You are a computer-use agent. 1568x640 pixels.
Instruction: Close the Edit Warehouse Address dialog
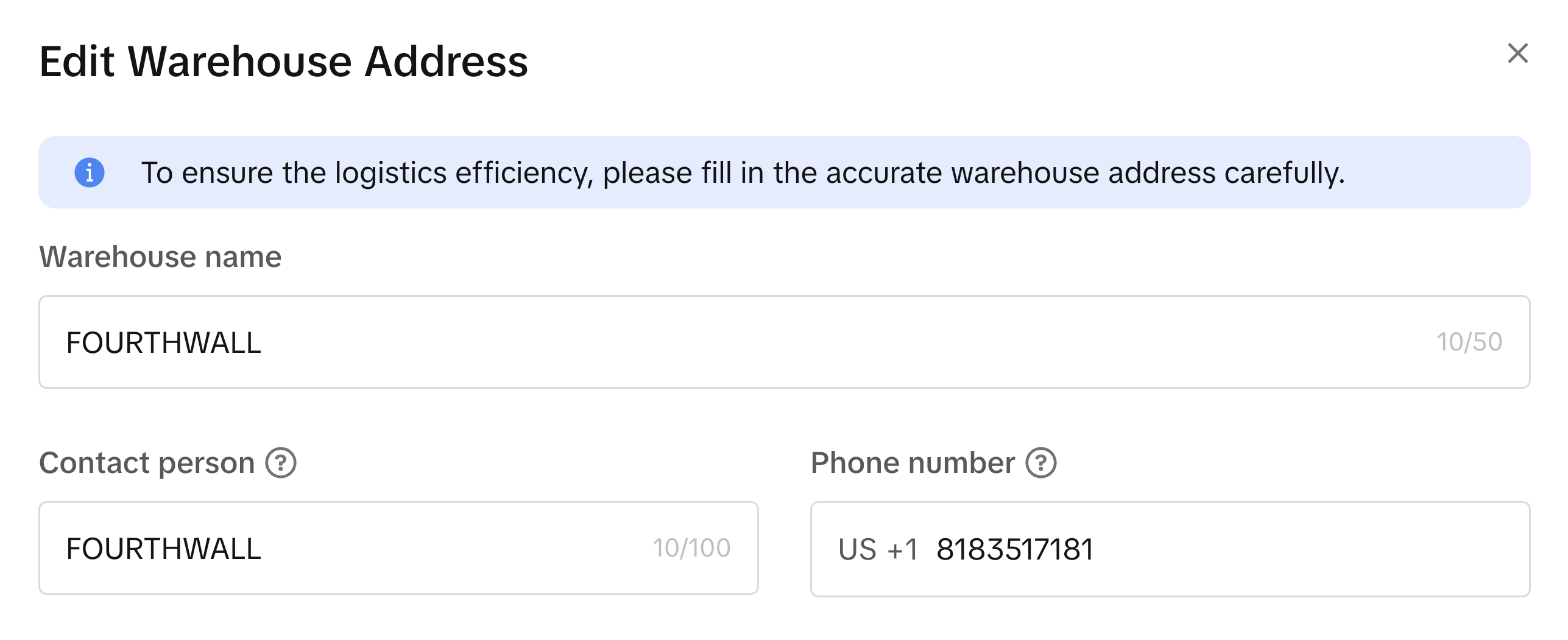tap(1517, 54)
